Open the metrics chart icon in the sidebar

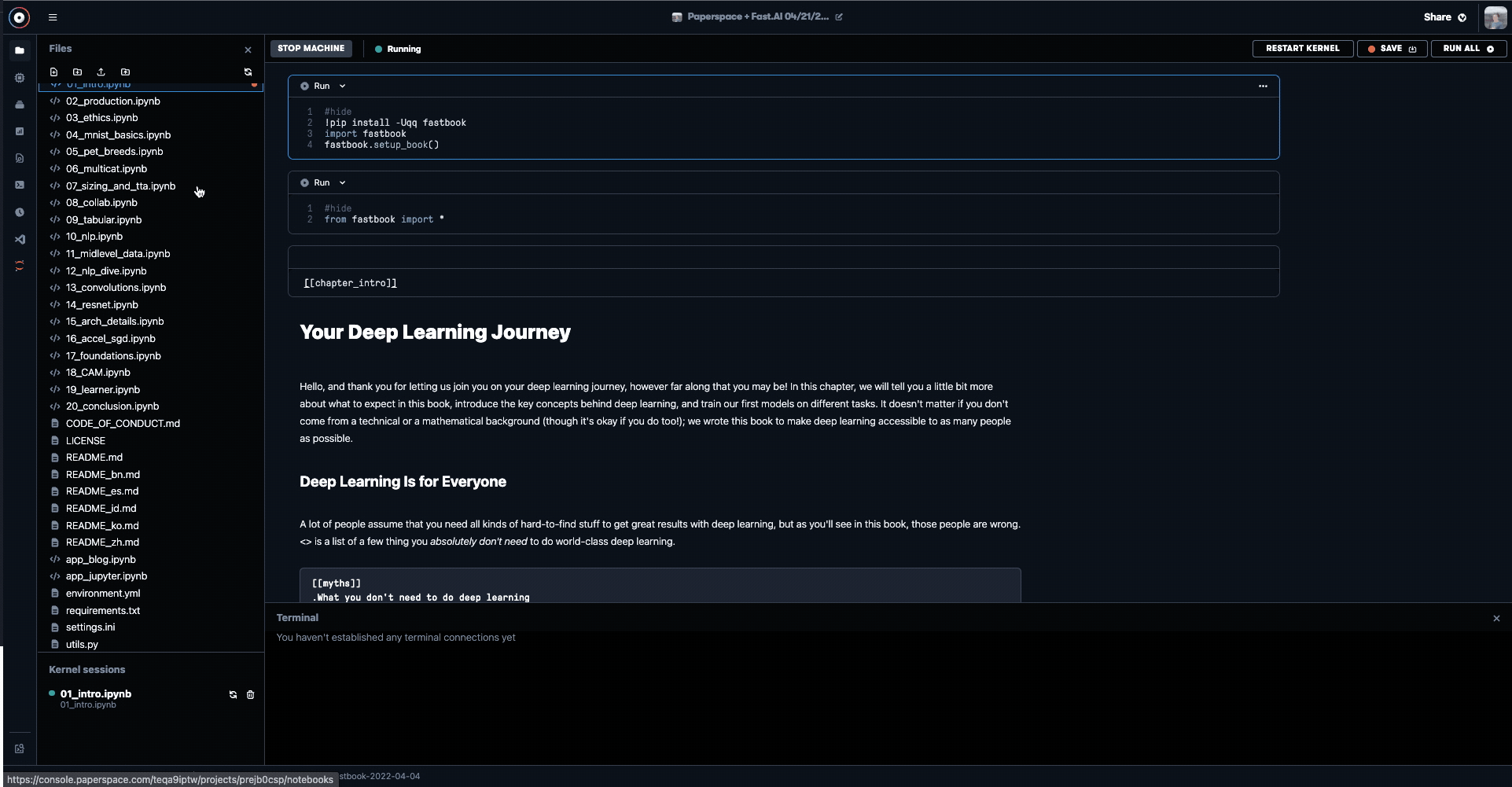[20, 131]
